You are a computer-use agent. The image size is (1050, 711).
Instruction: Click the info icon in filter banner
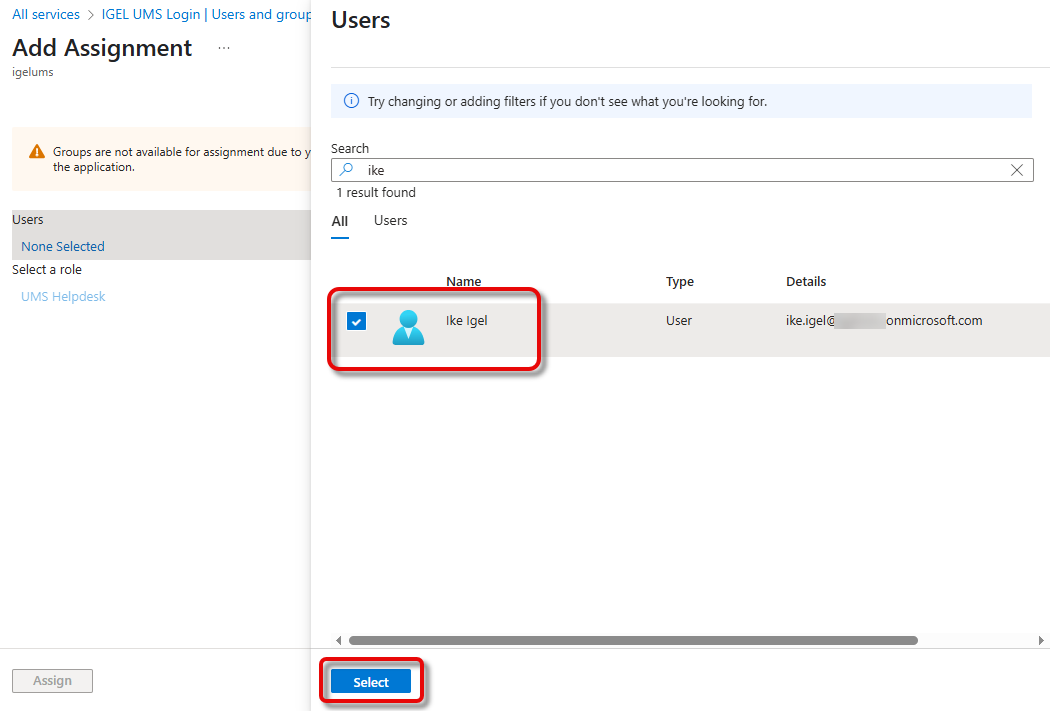tap(351, 101)
